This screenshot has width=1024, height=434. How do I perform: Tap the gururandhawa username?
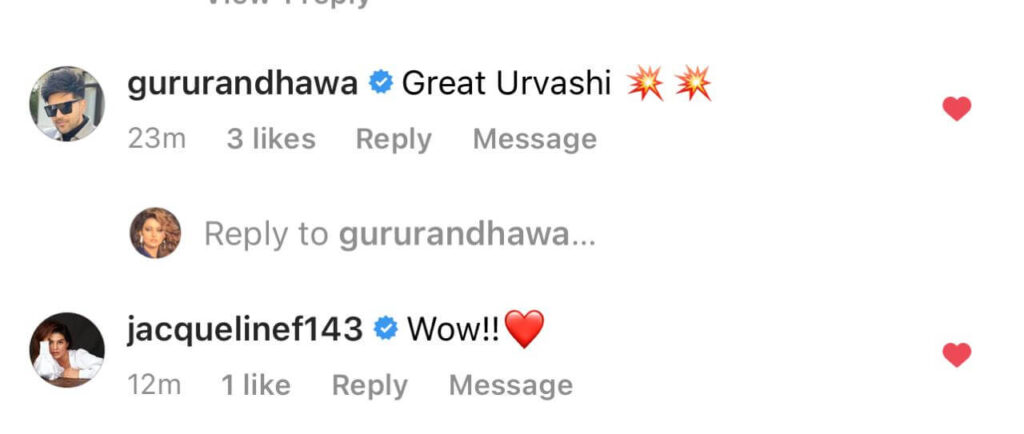(x=242, y=84)
